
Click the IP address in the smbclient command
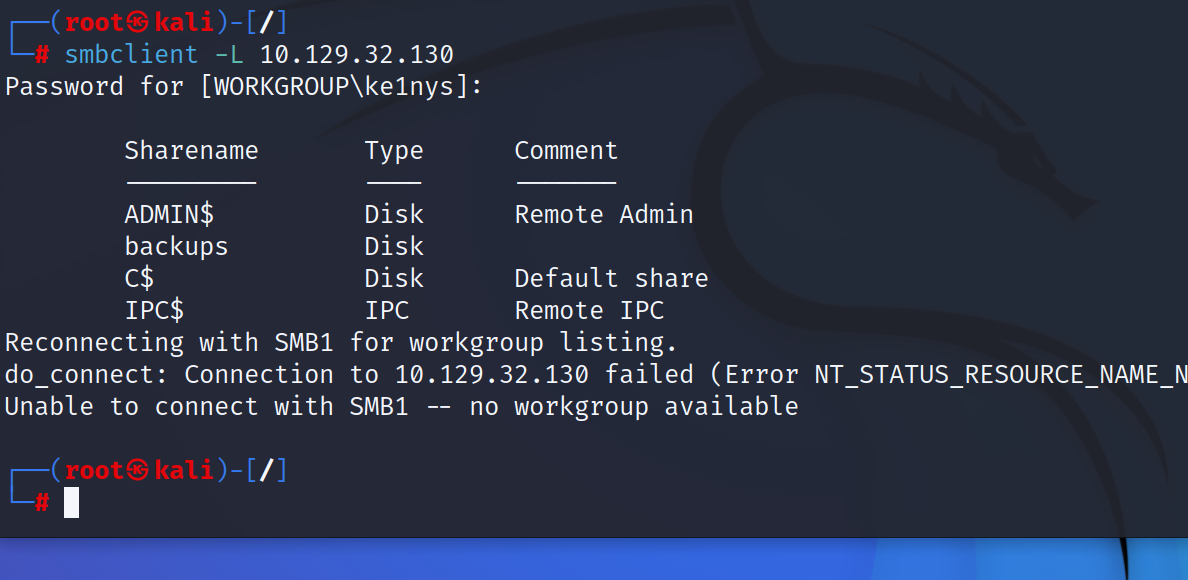pos(357,55)
